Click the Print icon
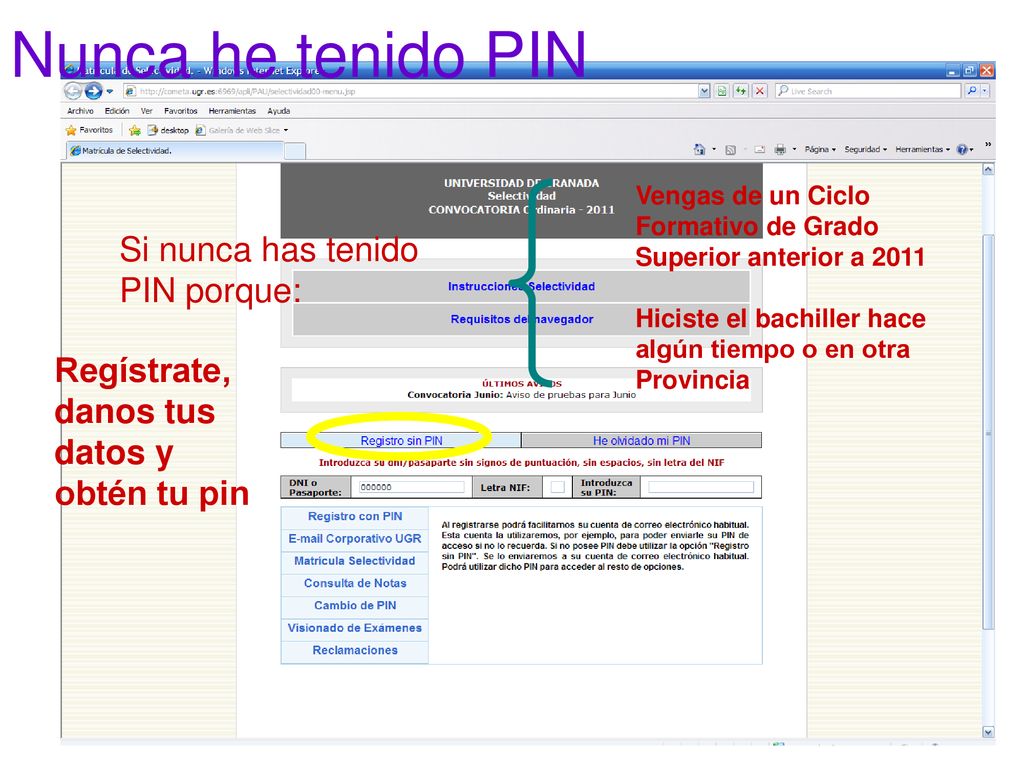The height and width of the screenshot is (768, 1024). tap(780, 150)
